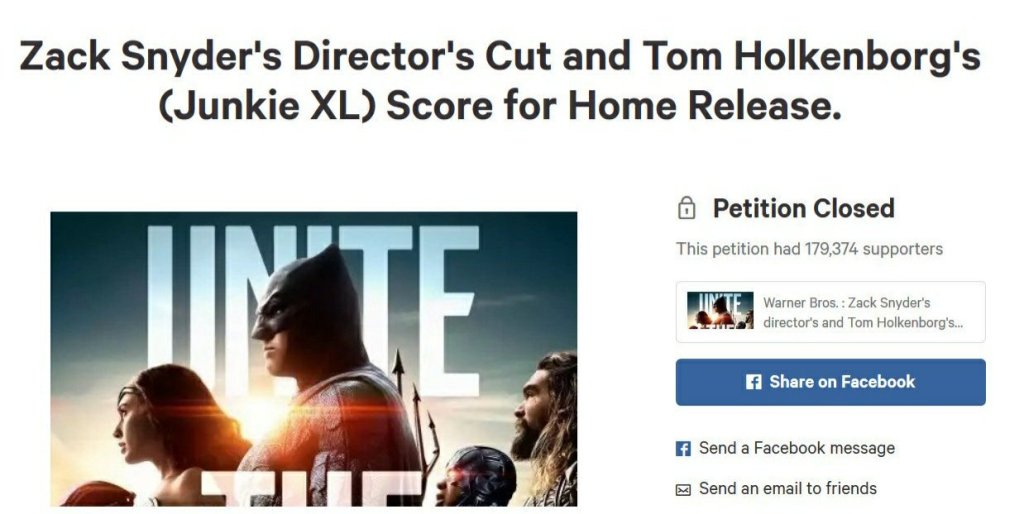
Task: Share the petition on Facebook
Action: pyautogui.click(x=830, y=382)
